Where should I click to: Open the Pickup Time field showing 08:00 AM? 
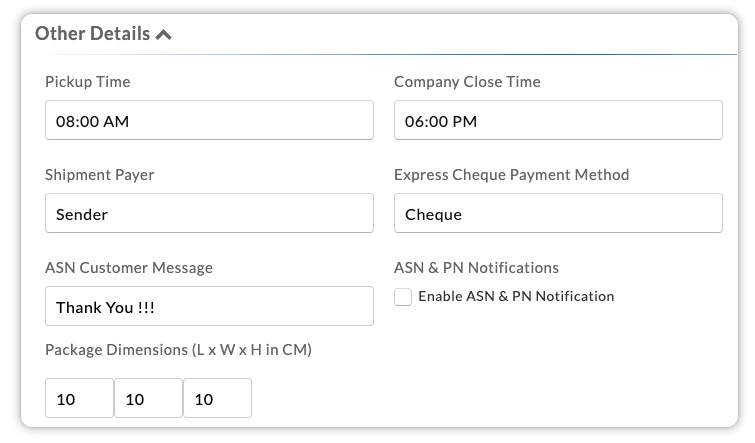click(209, 120)
